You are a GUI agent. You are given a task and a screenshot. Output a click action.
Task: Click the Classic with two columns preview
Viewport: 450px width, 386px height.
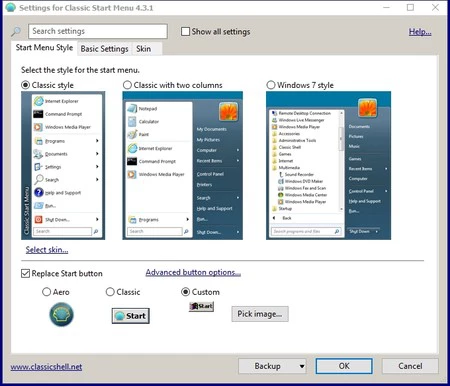coord(183,166)
